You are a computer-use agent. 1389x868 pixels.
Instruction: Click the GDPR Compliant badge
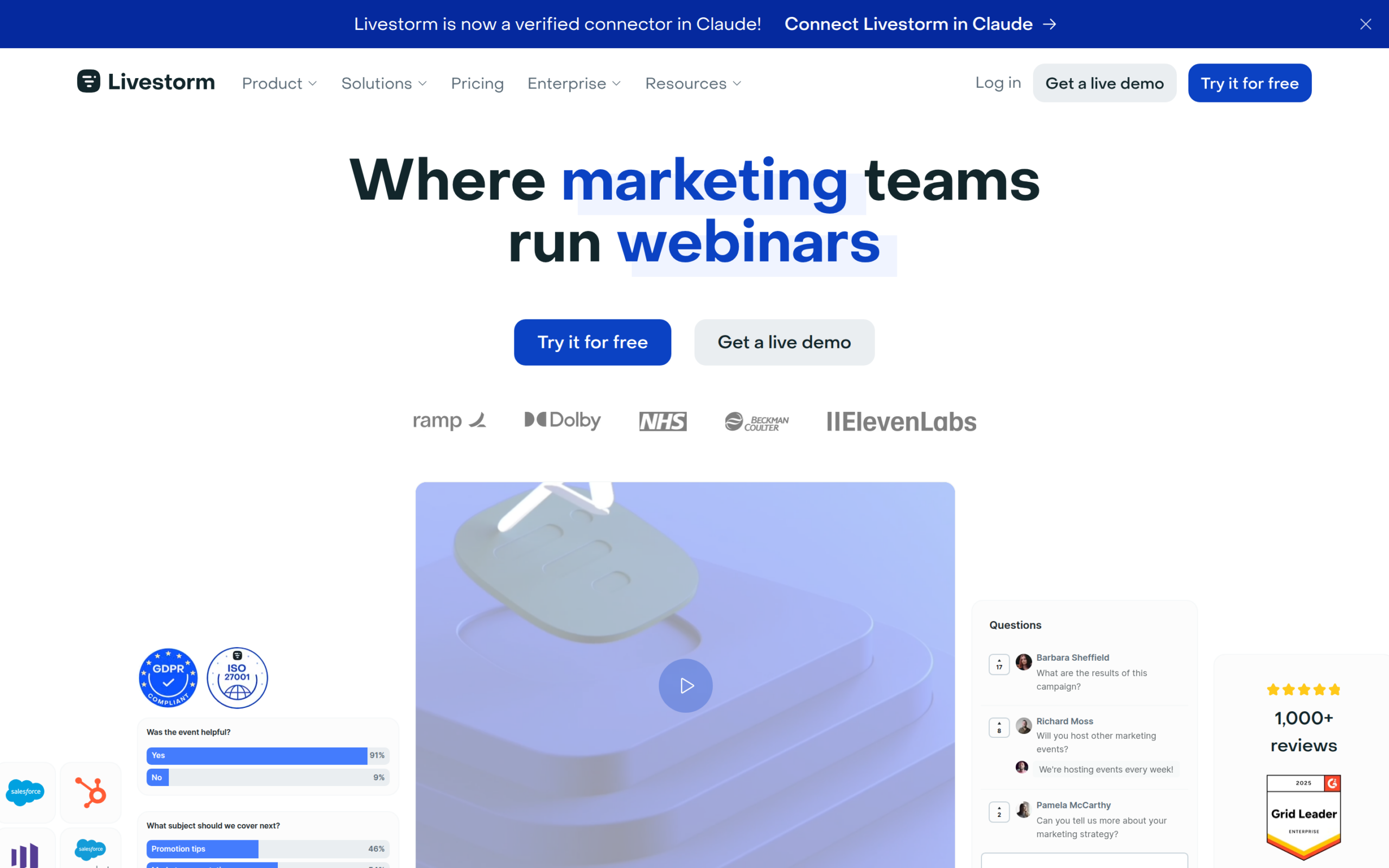168,678
